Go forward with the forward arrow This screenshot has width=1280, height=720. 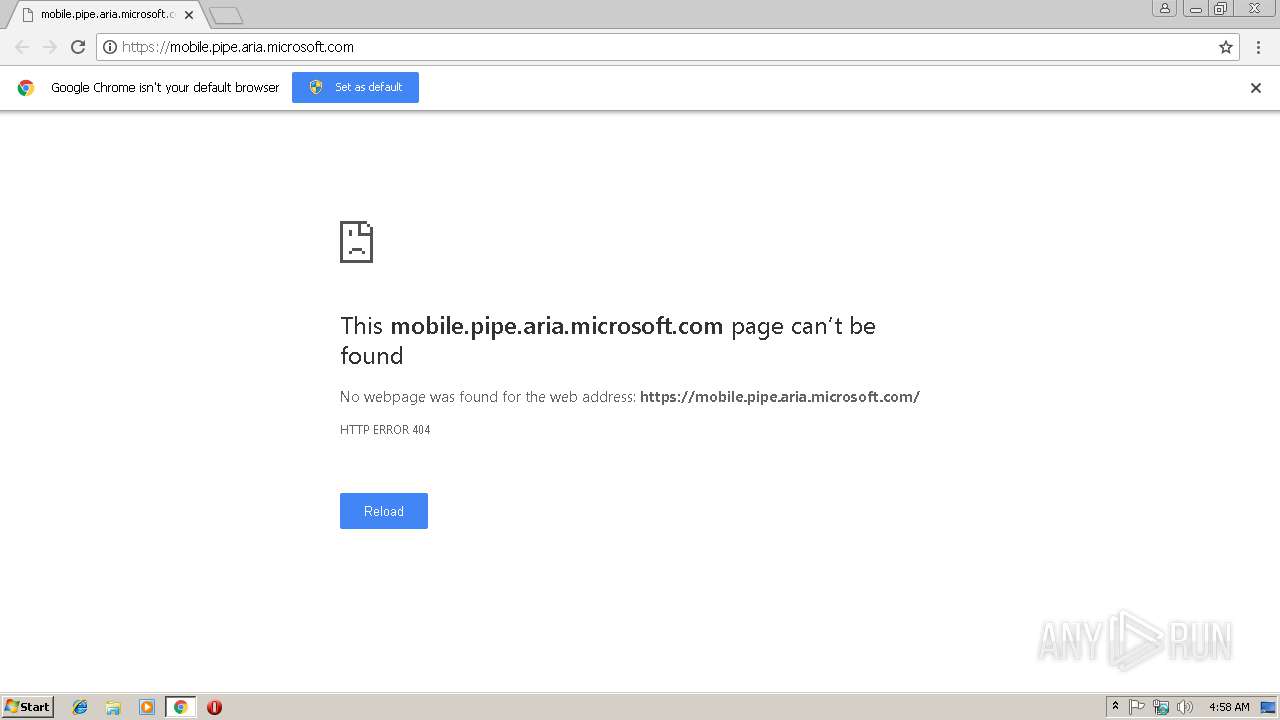pos(50,47)
